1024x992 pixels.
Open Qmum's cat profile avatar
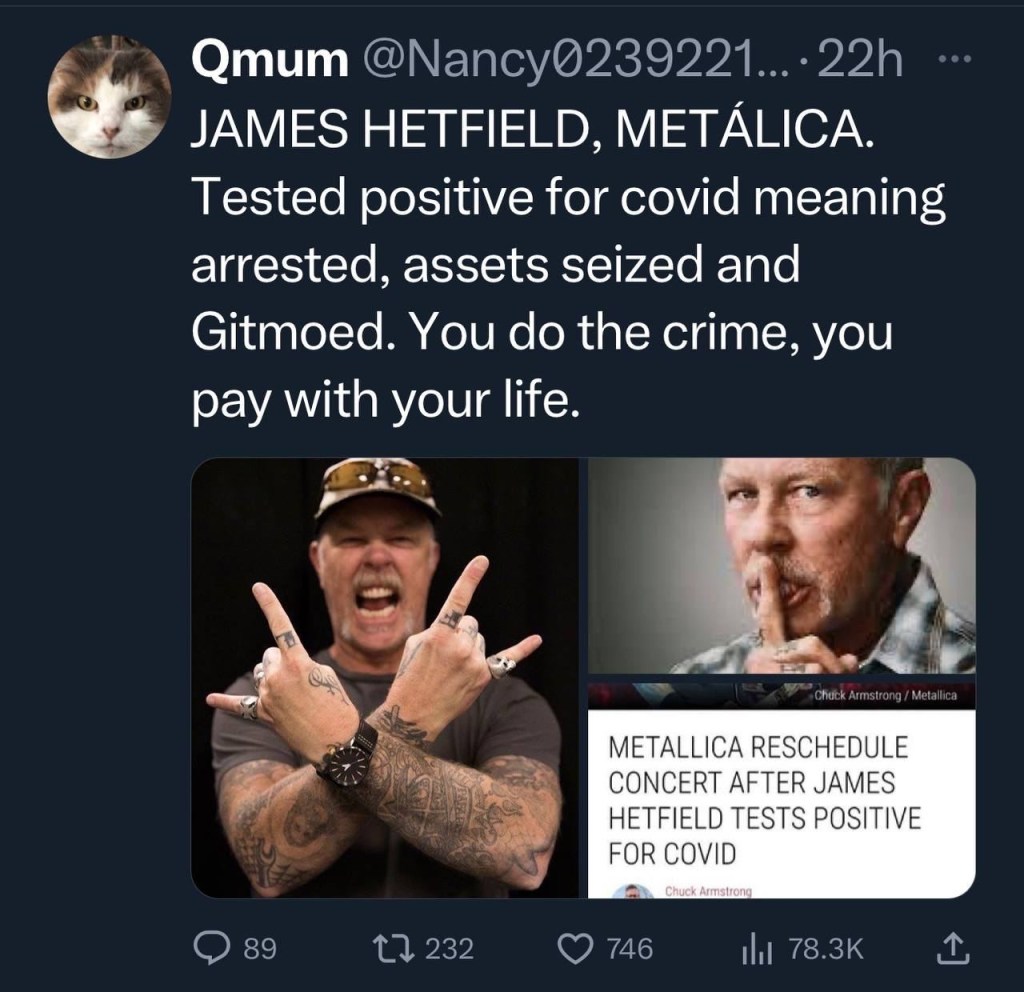pyautogui.click(x=109, y=97)
